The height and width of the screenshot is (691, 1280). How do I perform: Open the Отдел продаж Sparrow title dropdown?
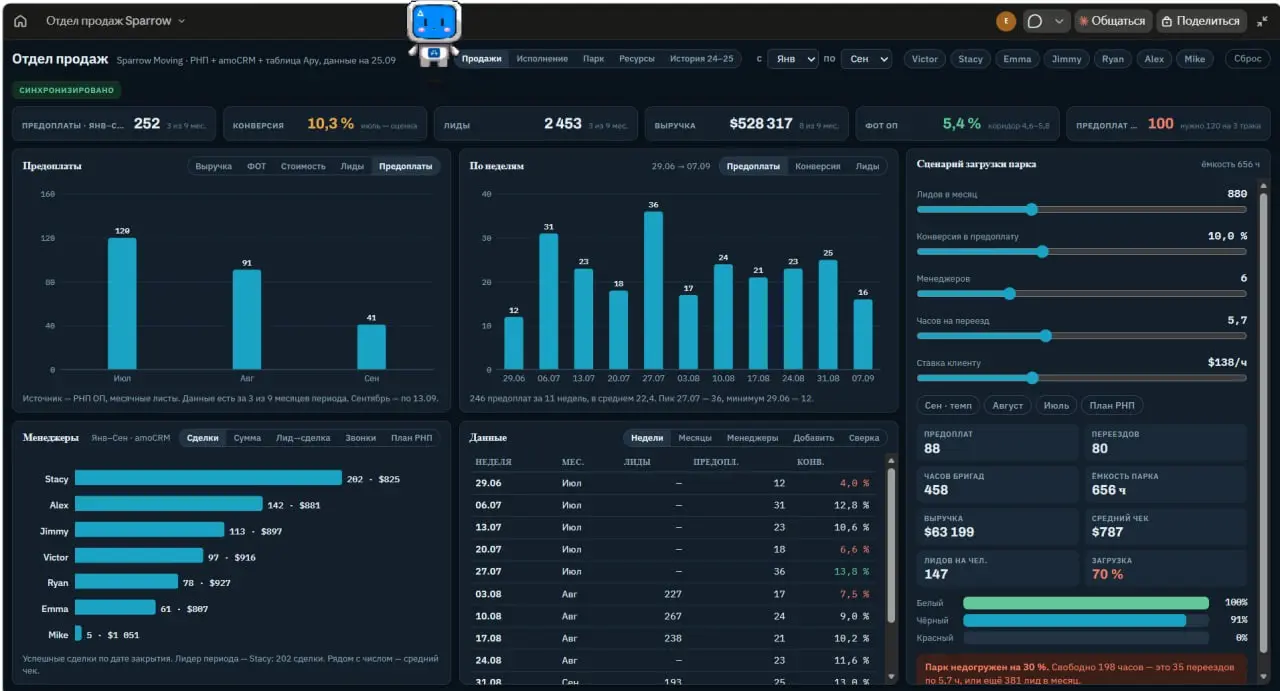(x=115, y=21)
